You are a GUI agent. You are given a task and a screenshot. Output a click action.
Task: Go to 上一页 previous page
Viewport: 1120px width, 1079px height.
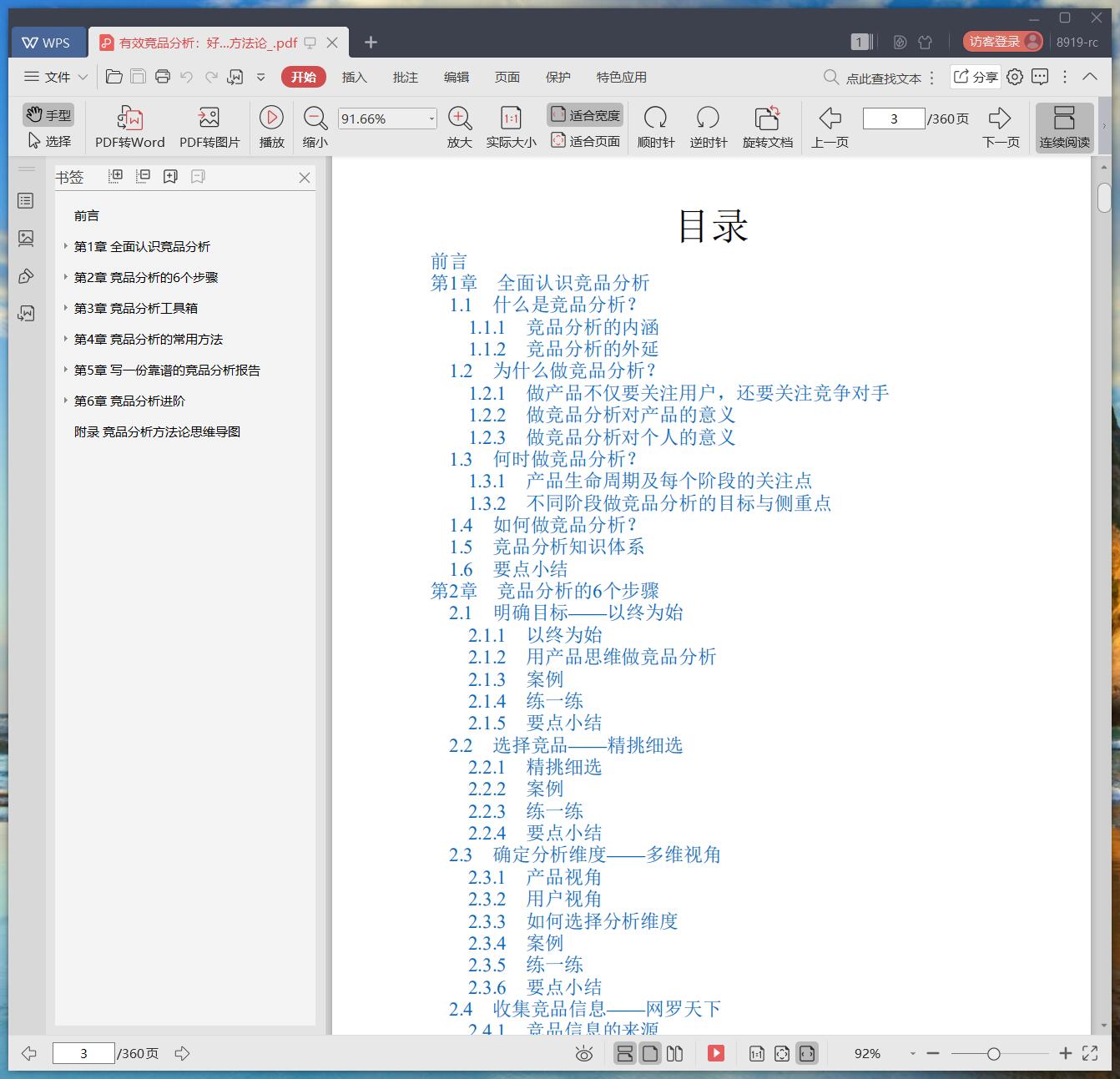click(x=830, y=127)
